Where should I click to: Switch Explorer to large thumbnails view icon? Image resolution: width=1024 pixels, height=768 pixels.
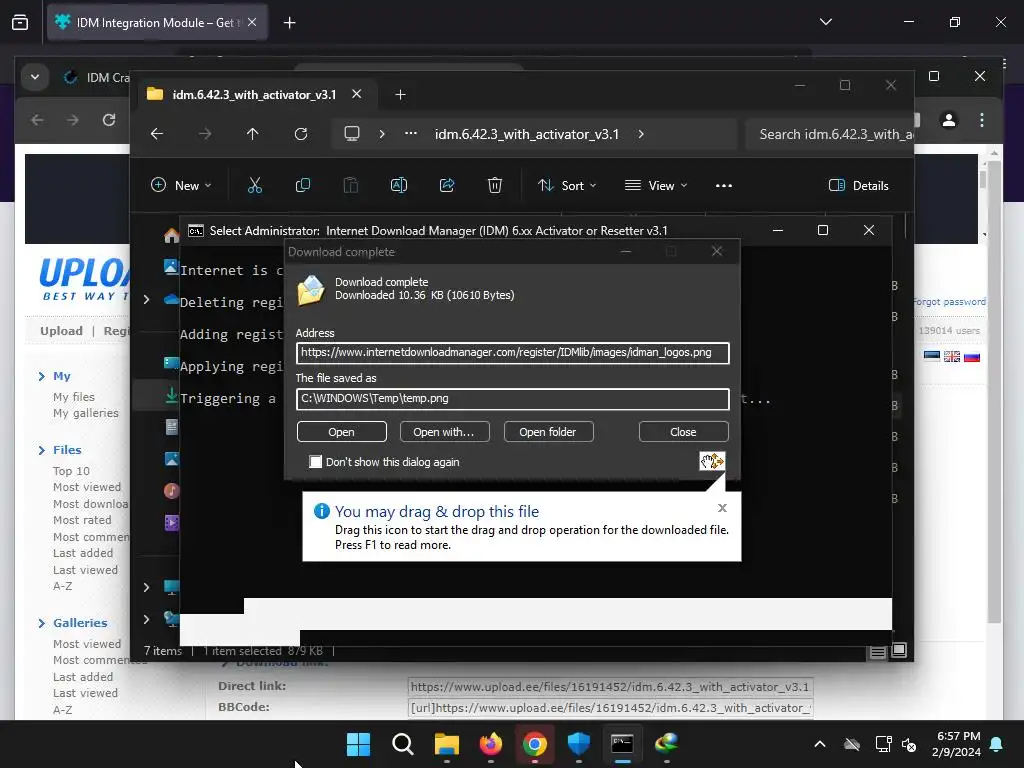pos(899,650)
